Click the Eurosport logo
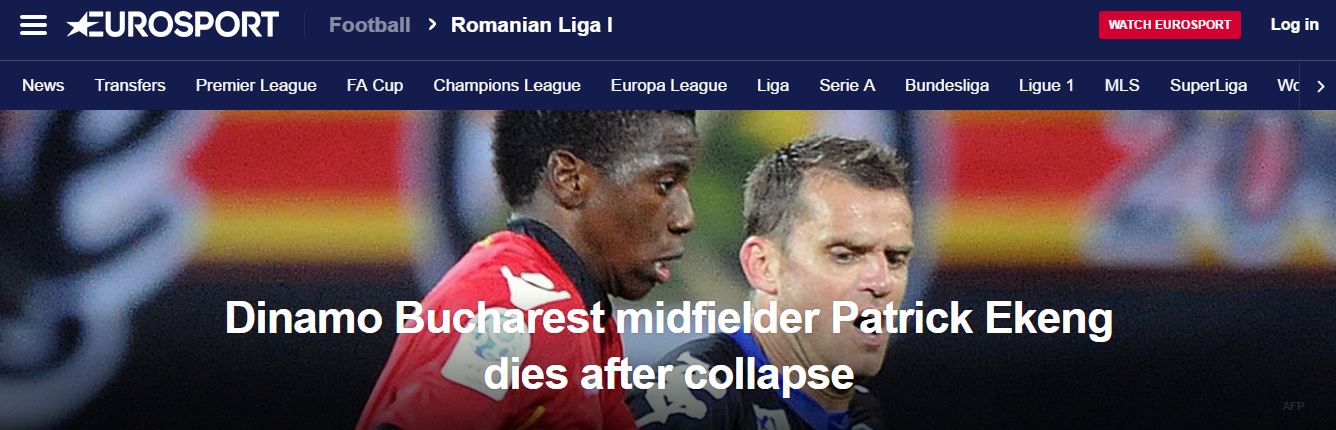1336x430 pixels. click(173, 25)
